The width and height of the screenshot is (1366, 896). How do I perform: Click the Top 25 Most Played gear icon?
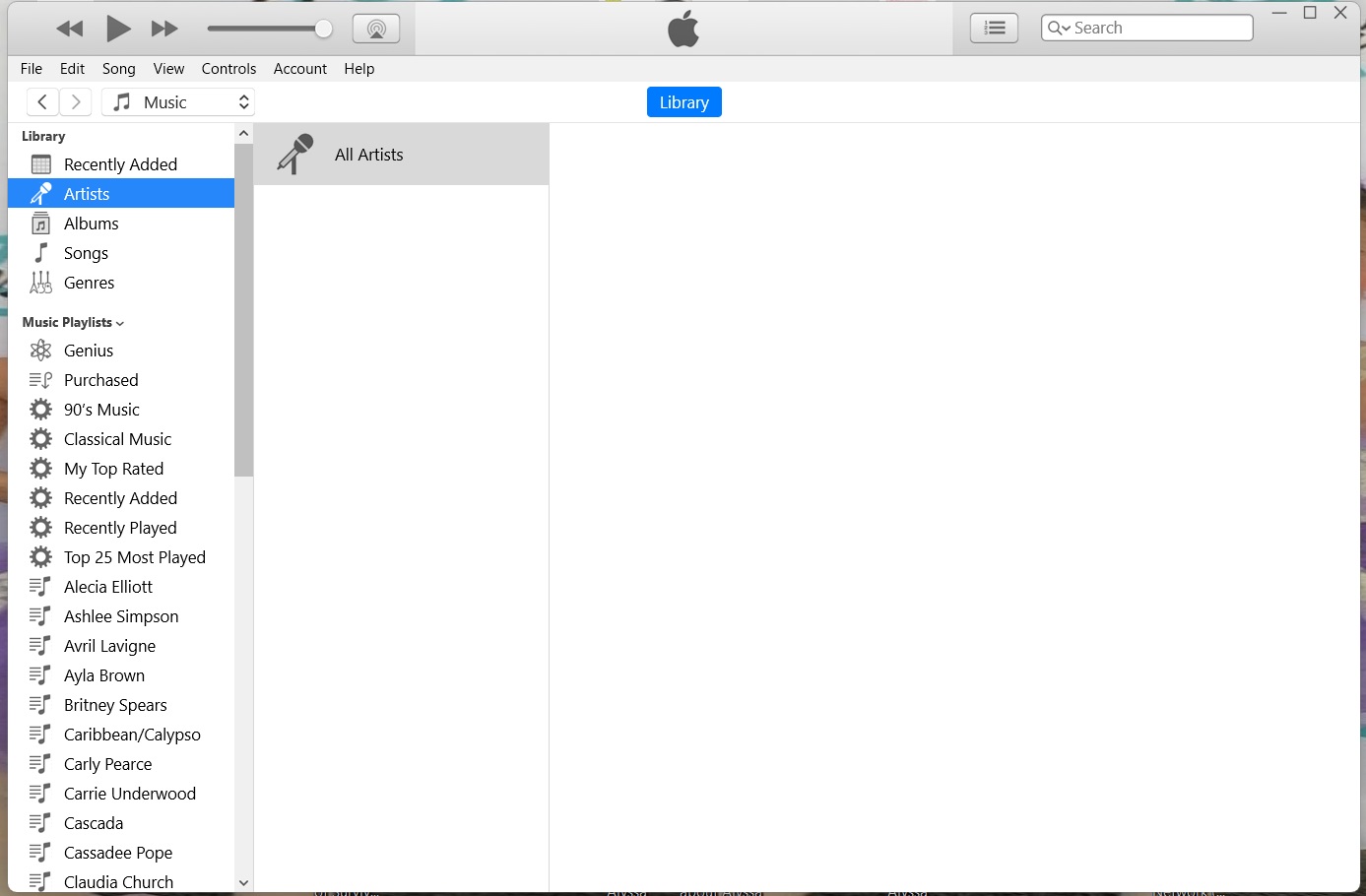pos(40,557)
